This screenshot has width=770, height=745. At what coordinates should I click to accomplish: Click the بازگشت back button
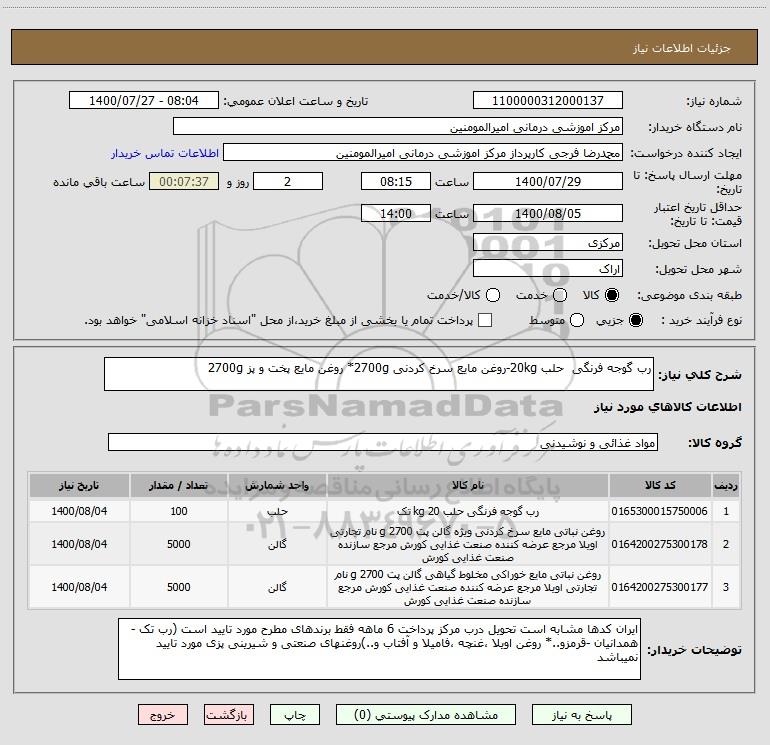[x=229, y=715]
